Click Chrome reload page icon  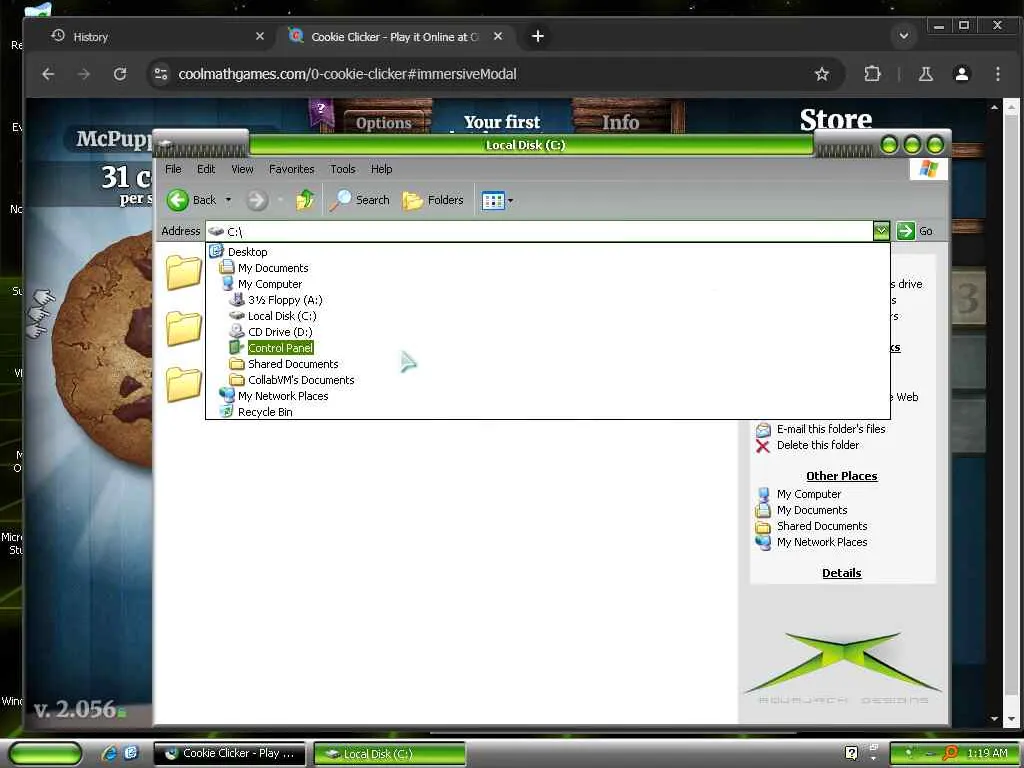click(120, 74)
